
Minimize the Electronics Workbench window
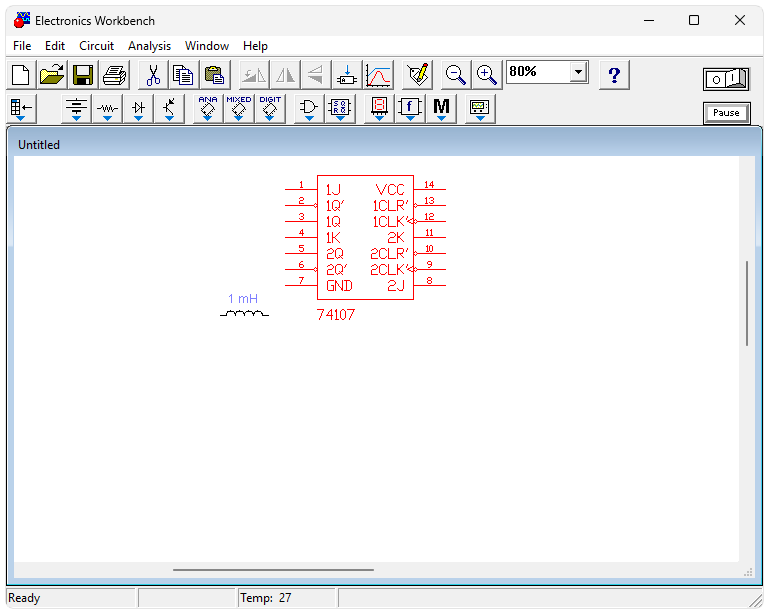pyautogui.click(x=649, y=20)
